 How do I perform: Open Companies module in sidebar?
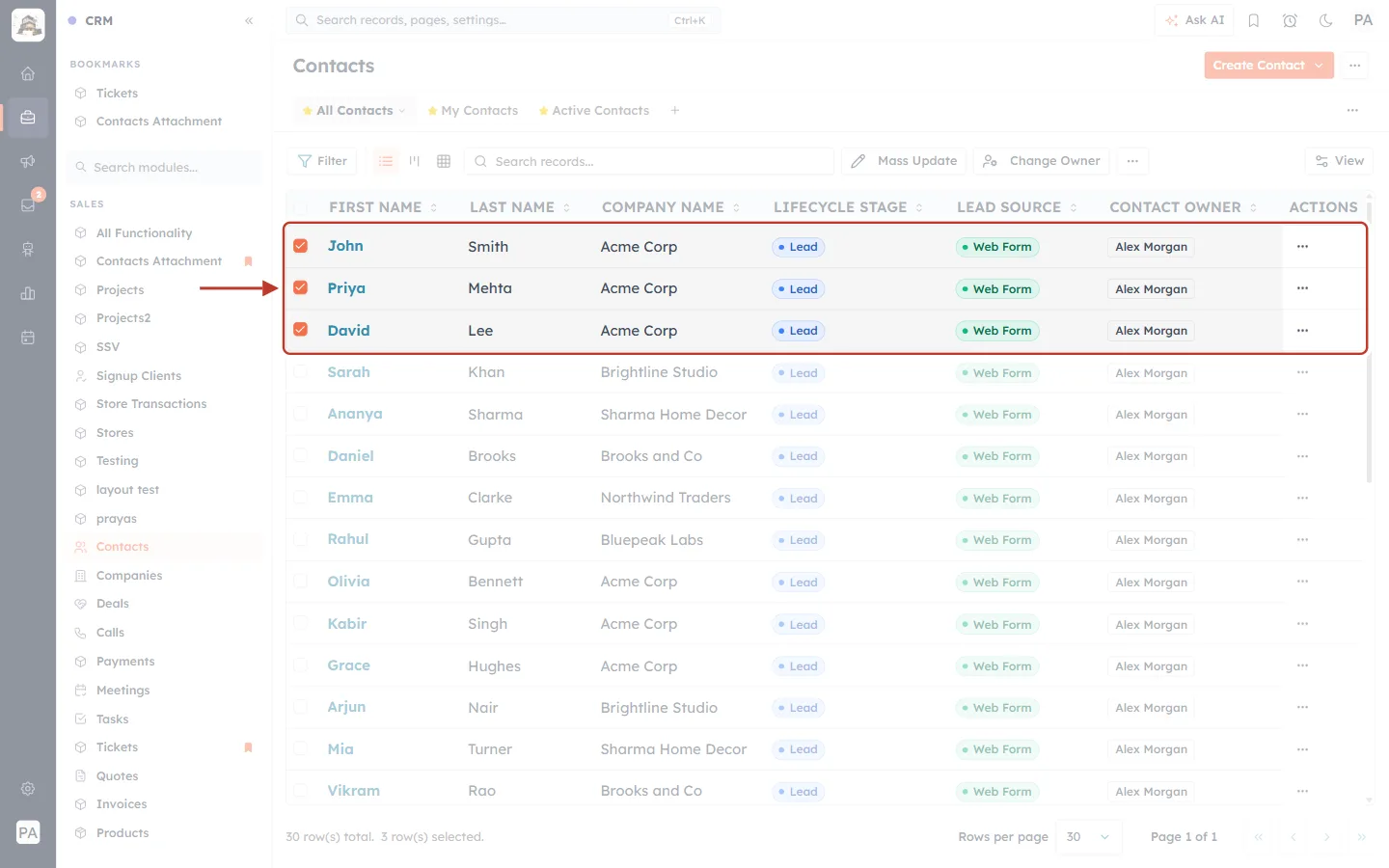(129, 576)
